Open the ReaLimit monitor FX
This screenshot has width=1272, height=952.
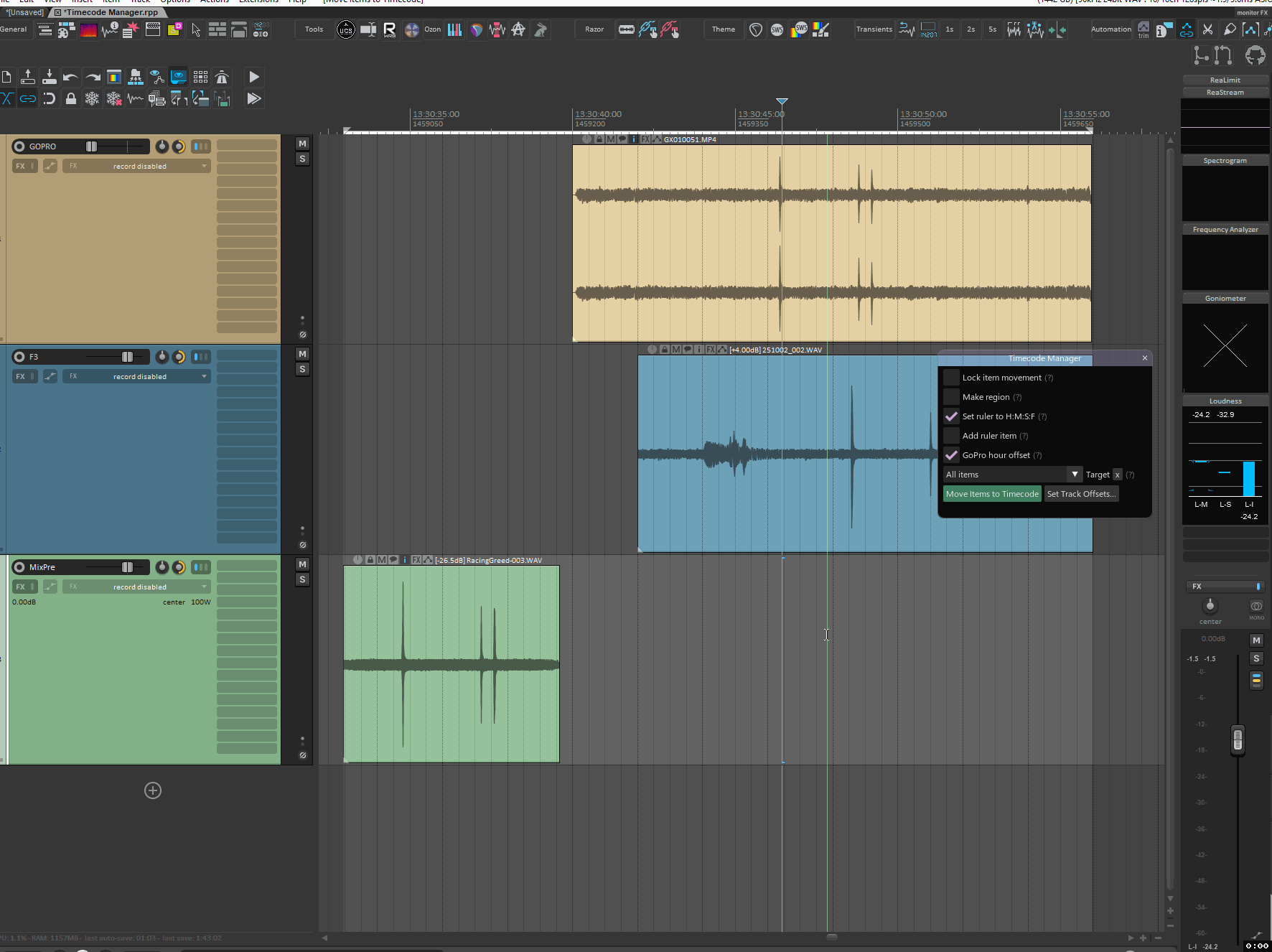pyautogui.click(x=1225, y=80)
